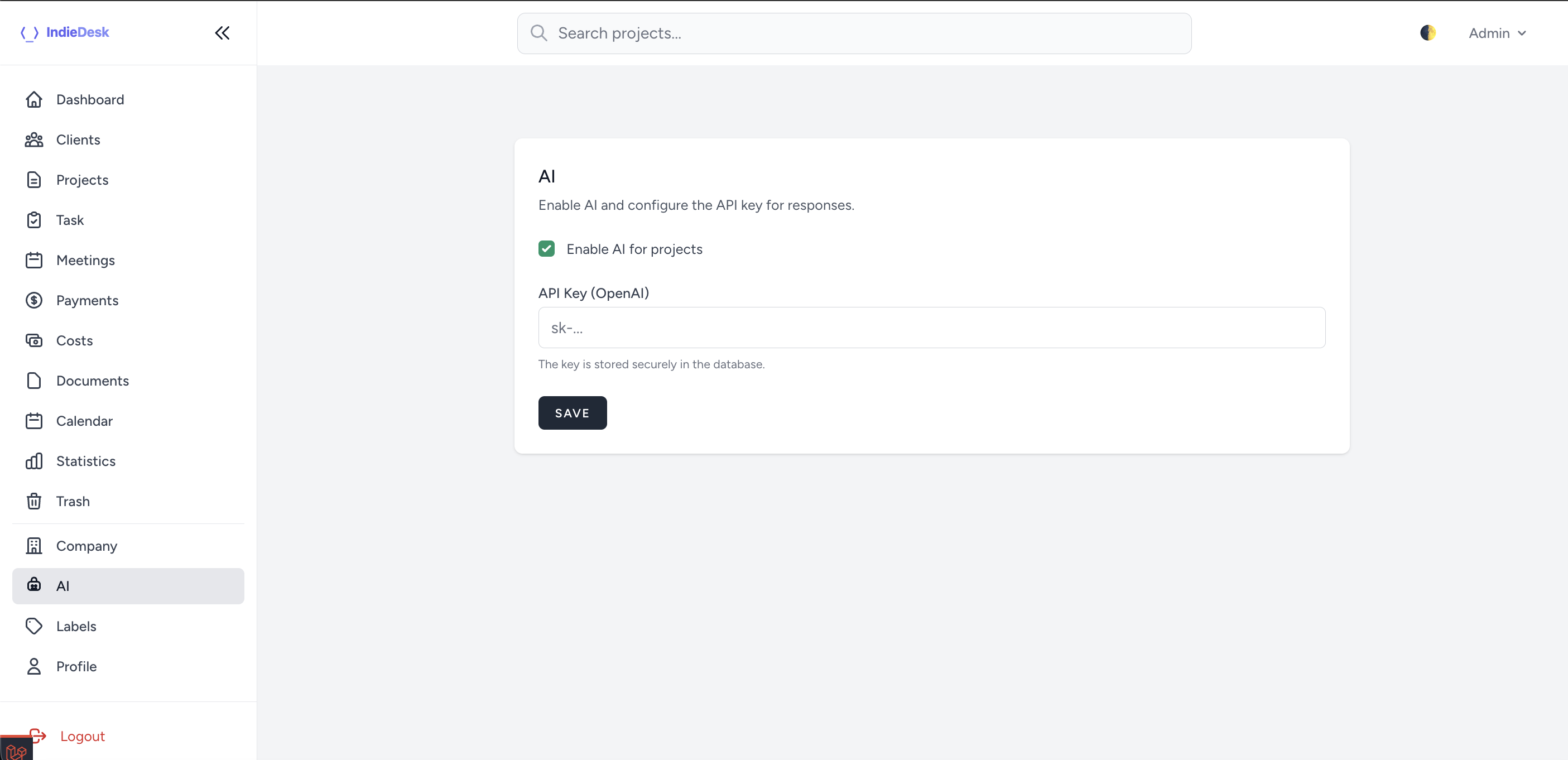Screen dimensions: 1568x760
Task: Open the Meetings menu item
Action: pyautogui.click(x=85, y=260)
